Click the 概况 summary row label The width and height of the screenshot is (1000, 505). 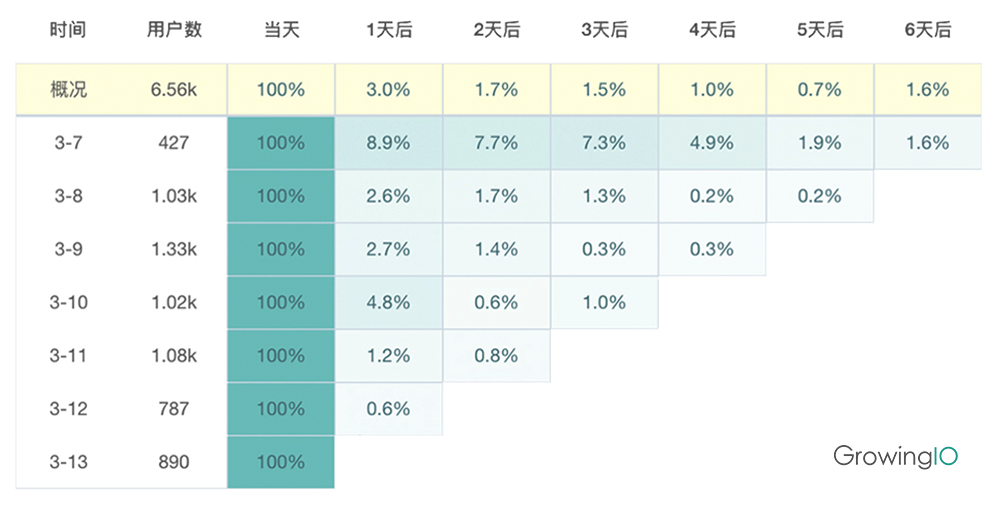(x=68, y=89)
